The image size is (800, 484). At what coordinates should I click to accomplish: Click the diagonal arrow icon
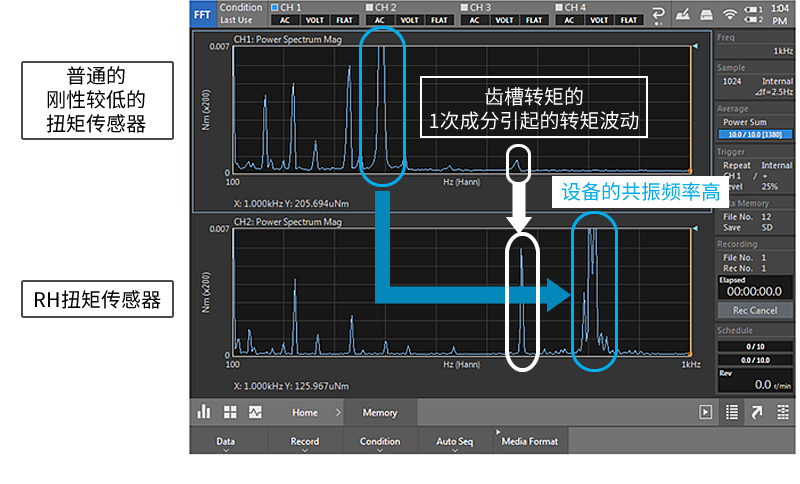[x=757, y=412]
